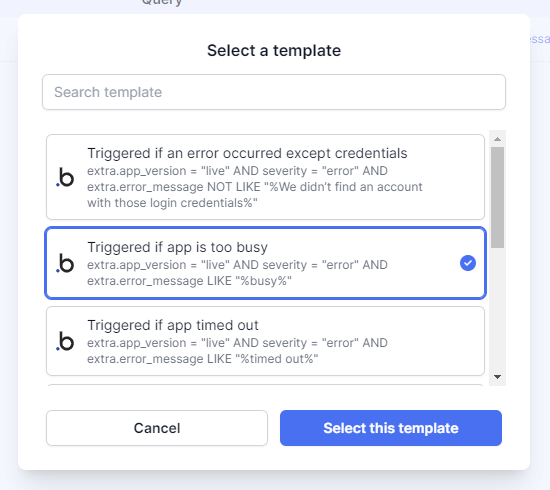Screen dimensions: 550x490
Task: Click the timed out template query text
Action: click(x=237, y=351)
